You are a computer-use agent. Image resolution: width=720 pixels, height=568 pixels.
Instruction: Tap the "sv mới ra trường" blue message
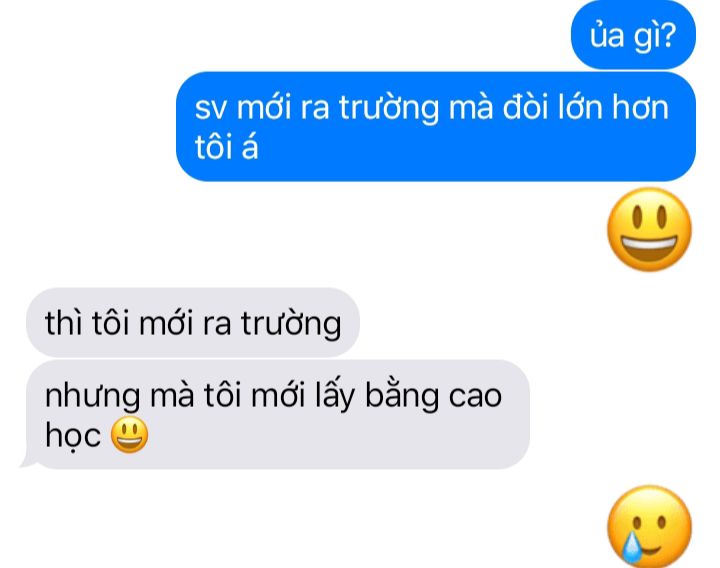435,127
